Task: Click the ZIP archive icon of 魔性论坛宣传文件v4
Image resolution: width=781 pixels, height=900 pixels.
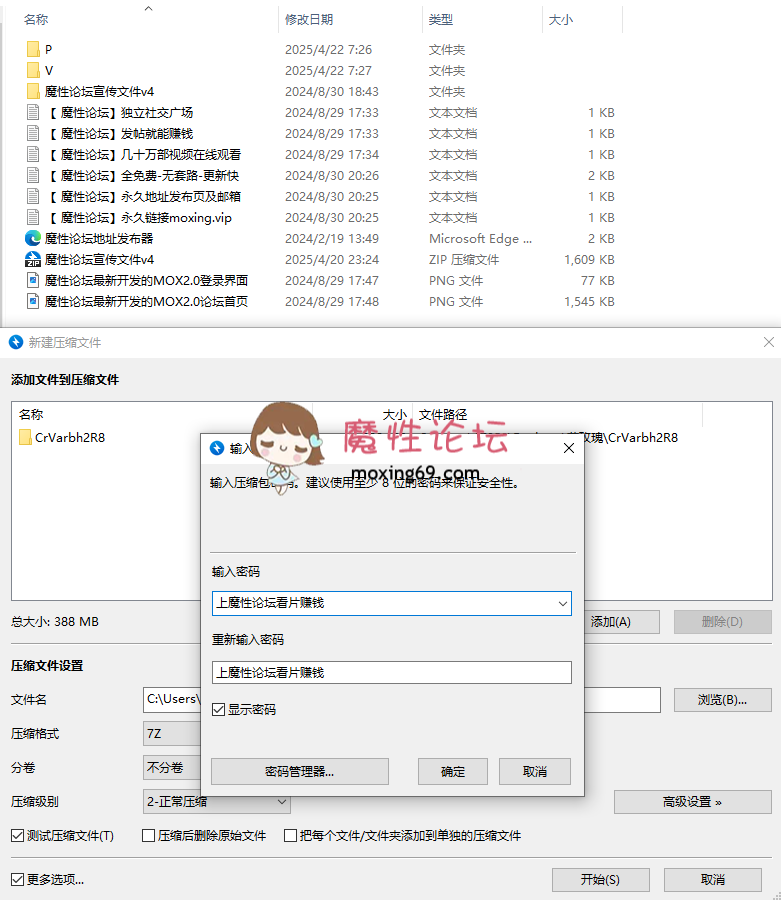Action: tap(33, 259)
